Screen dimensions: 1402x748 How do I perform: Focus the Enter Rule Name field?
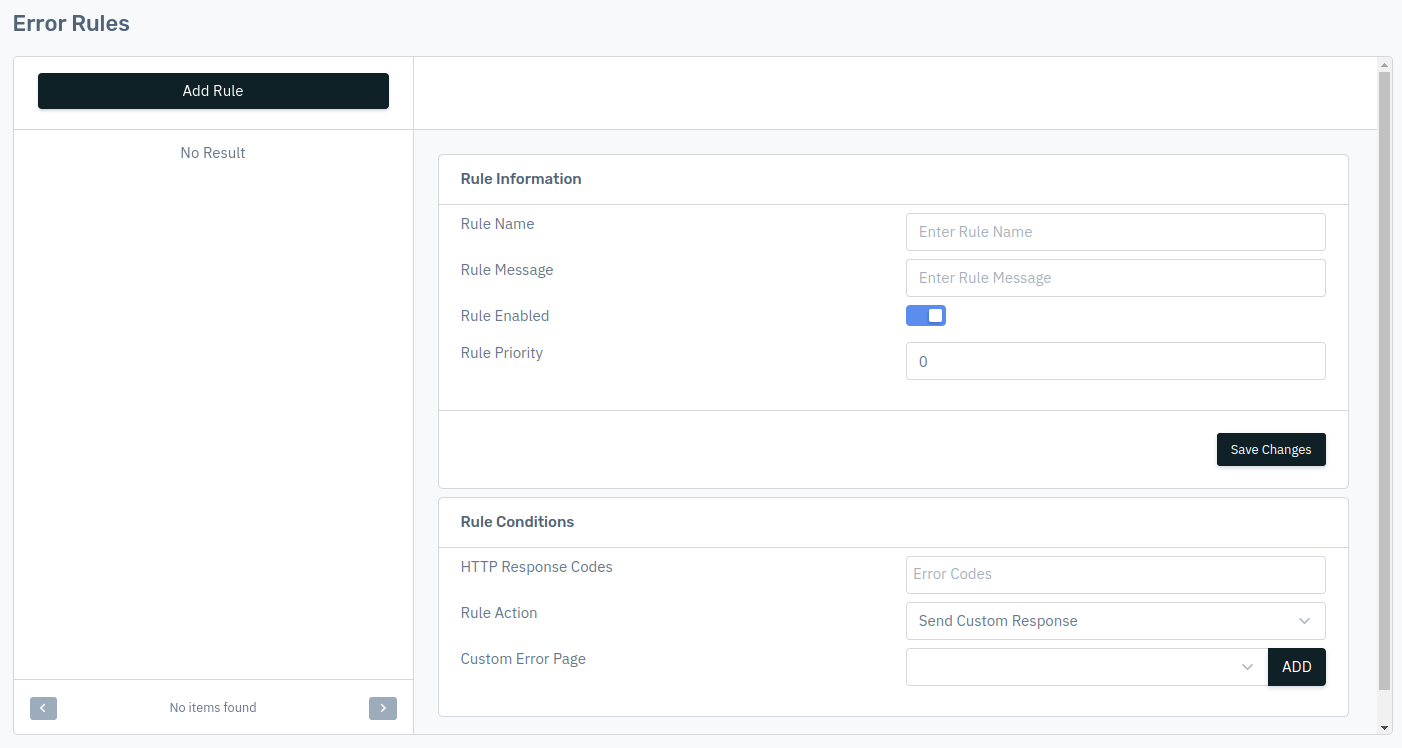[1116, 232]
